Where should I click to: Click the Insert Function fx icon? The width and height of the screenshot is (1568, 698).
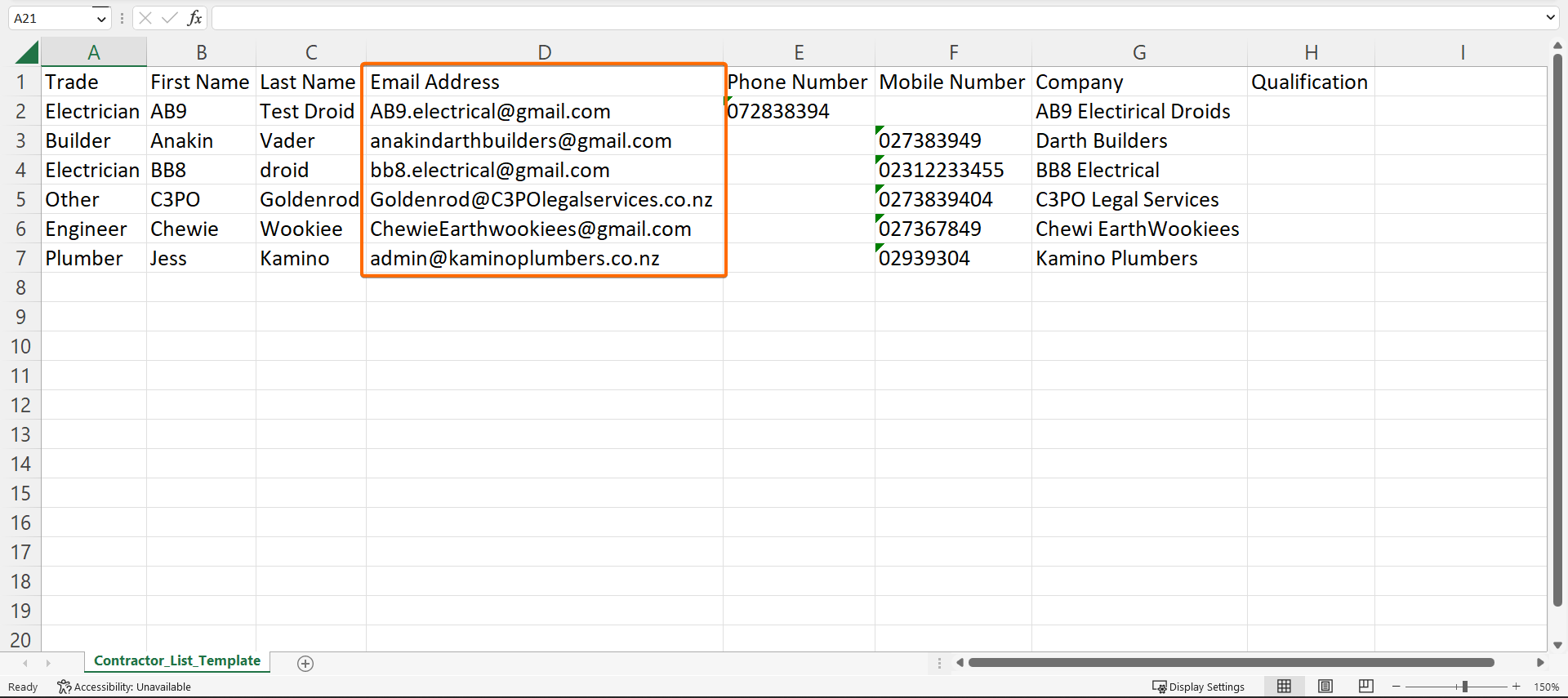[194, 18]
